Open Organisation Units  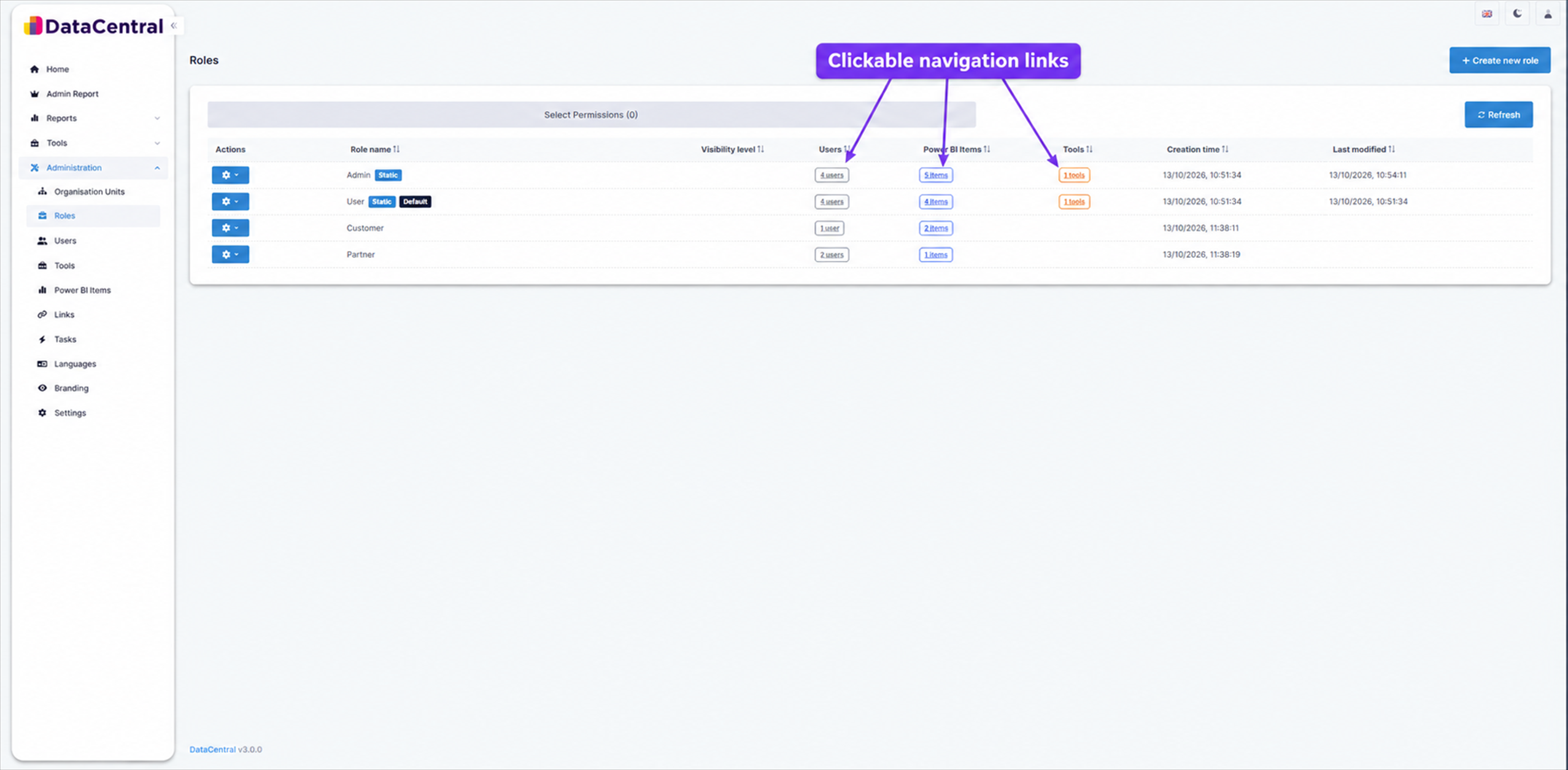point(89,191)
